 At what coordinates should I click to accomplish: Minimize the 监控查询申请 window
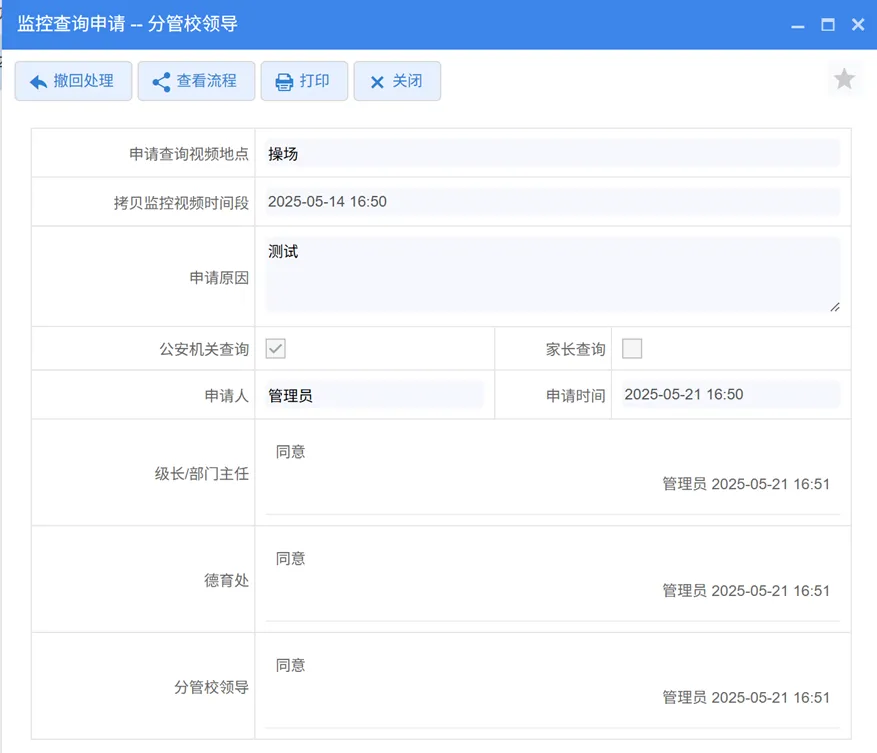point(798,25)
